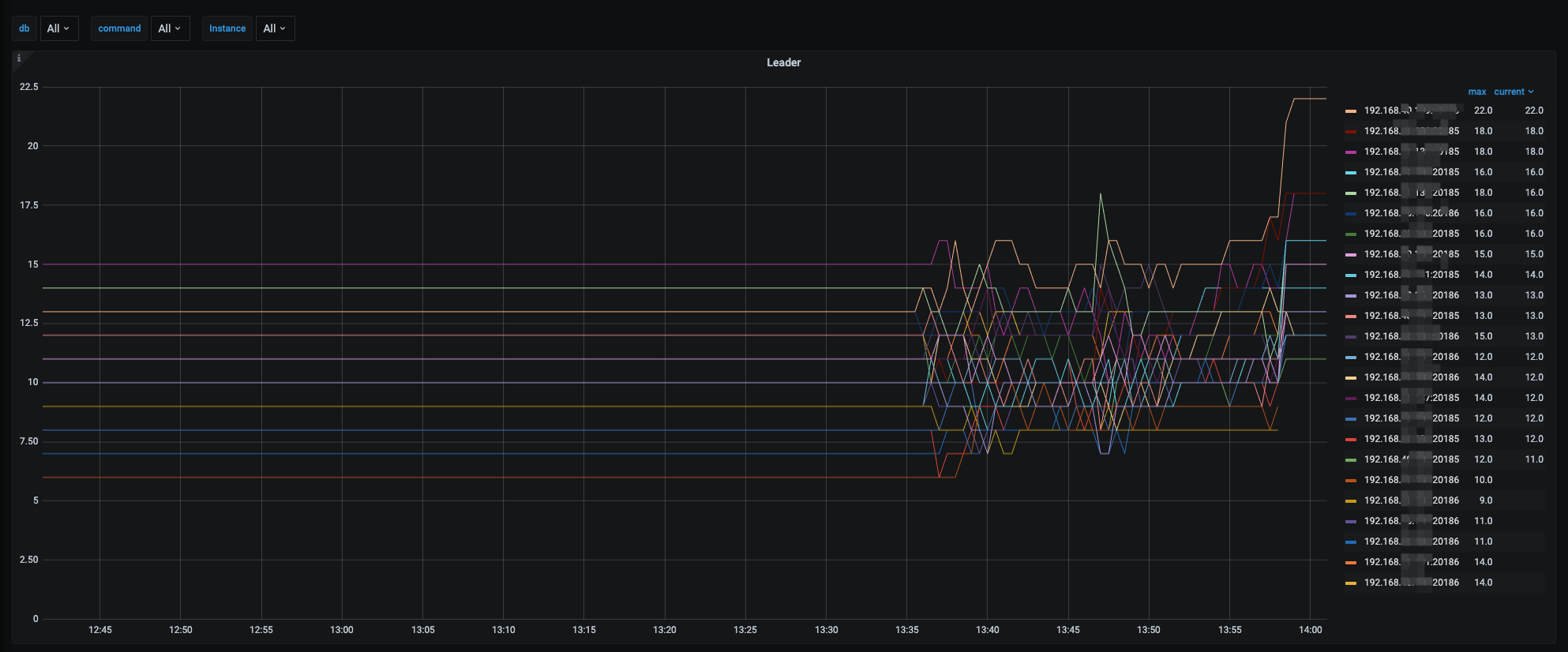
Task: Click color swatch of series with max 10.0
Action: click(1351, 481)
